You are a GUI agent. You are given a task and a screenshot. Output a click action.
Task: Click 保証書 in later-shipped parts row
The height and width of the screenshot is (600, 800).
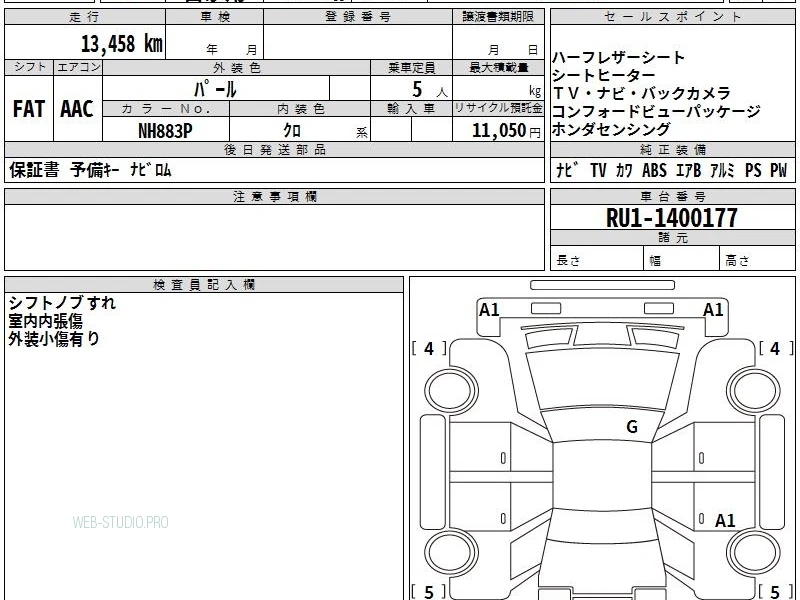tap(34, 170)
